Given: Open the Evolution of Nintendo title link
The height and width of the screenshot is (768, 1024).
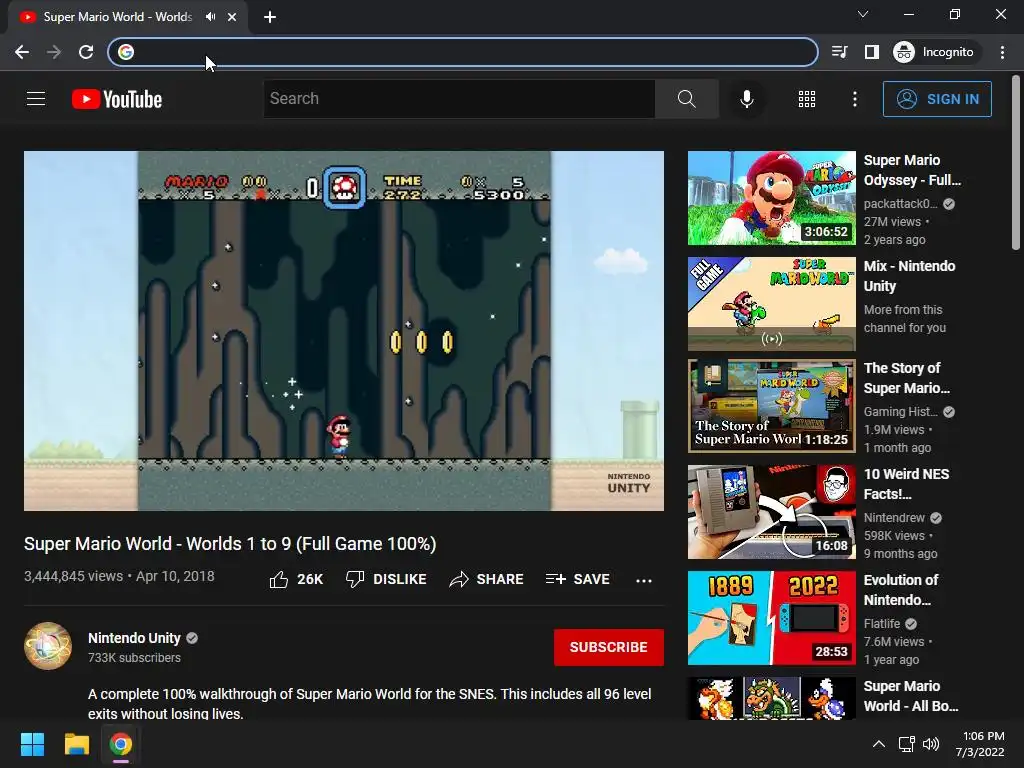Looking at the screenshot, I should coord(901,590).
